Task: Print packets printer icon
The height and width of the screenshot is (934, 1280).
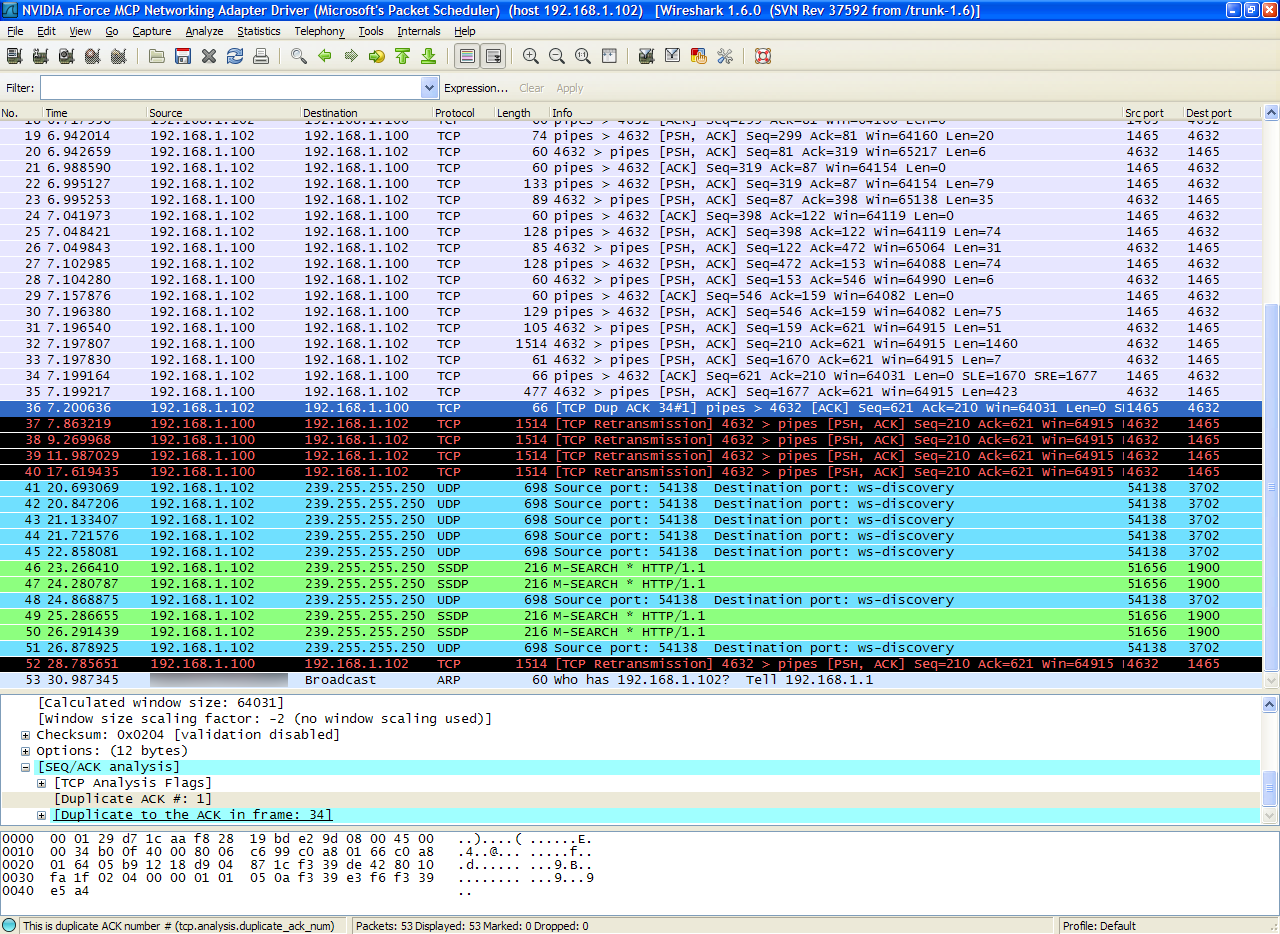Action: point(261,56)
